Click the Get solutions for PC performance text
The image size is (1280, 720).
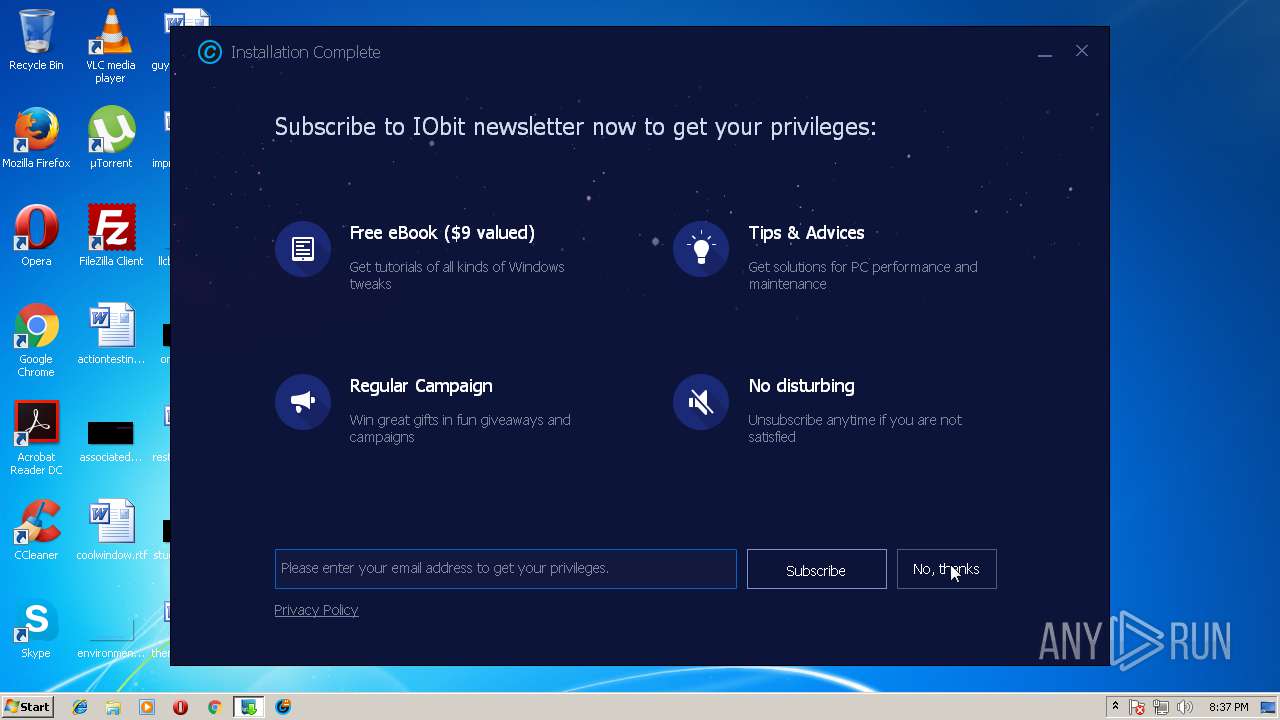(863, 275)
